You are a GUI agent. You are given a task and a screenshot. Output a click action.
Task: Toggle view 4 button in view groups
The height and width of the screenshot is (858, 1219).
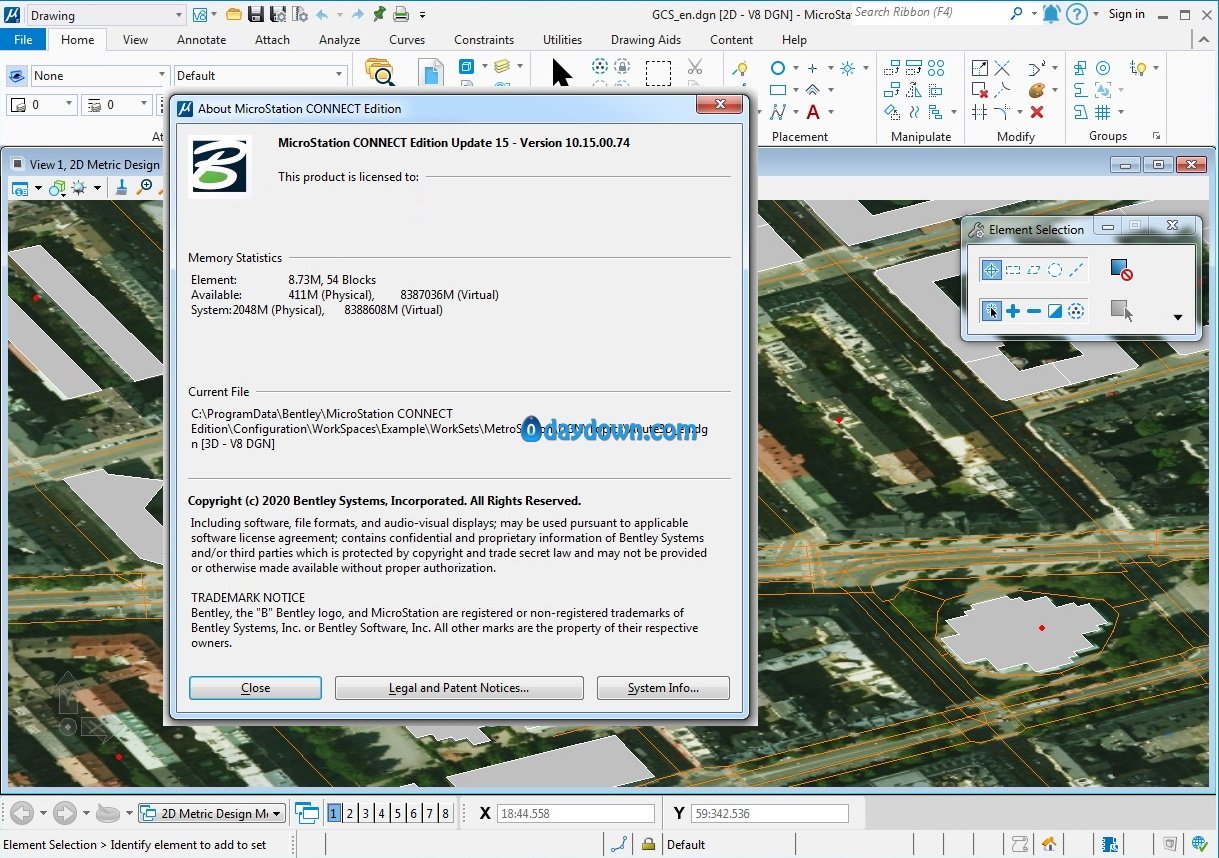point(382,813)
